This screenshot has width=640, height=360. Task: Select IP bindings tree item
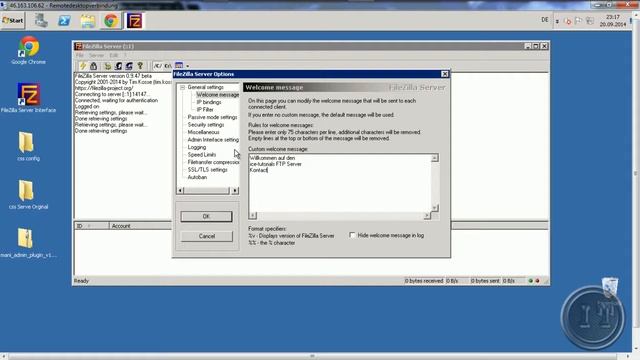click(209, 102)
